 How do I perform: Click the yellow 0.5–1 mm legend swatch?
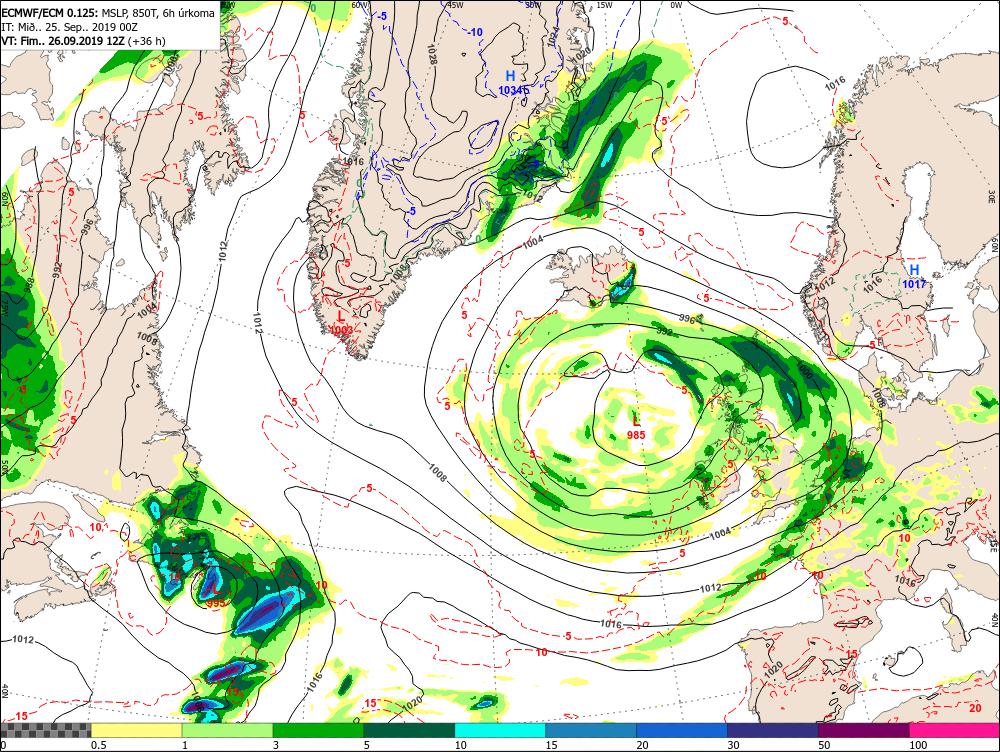click(x=136, y=730)
